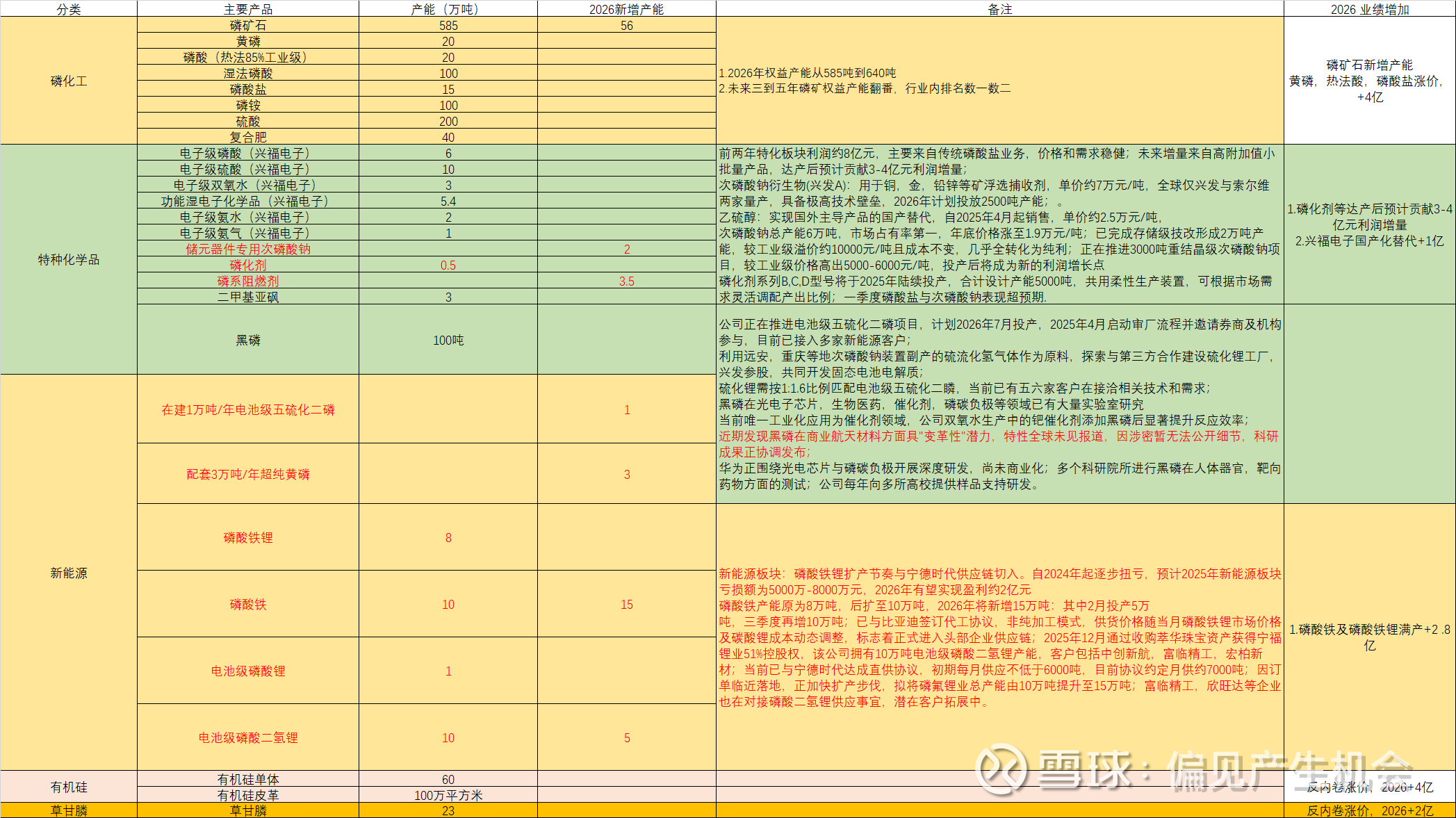Click the 雪球 watermark logo icon
Image resolution: width=1456 pixels, height=818 pixels.
[x=1001, y=769]
